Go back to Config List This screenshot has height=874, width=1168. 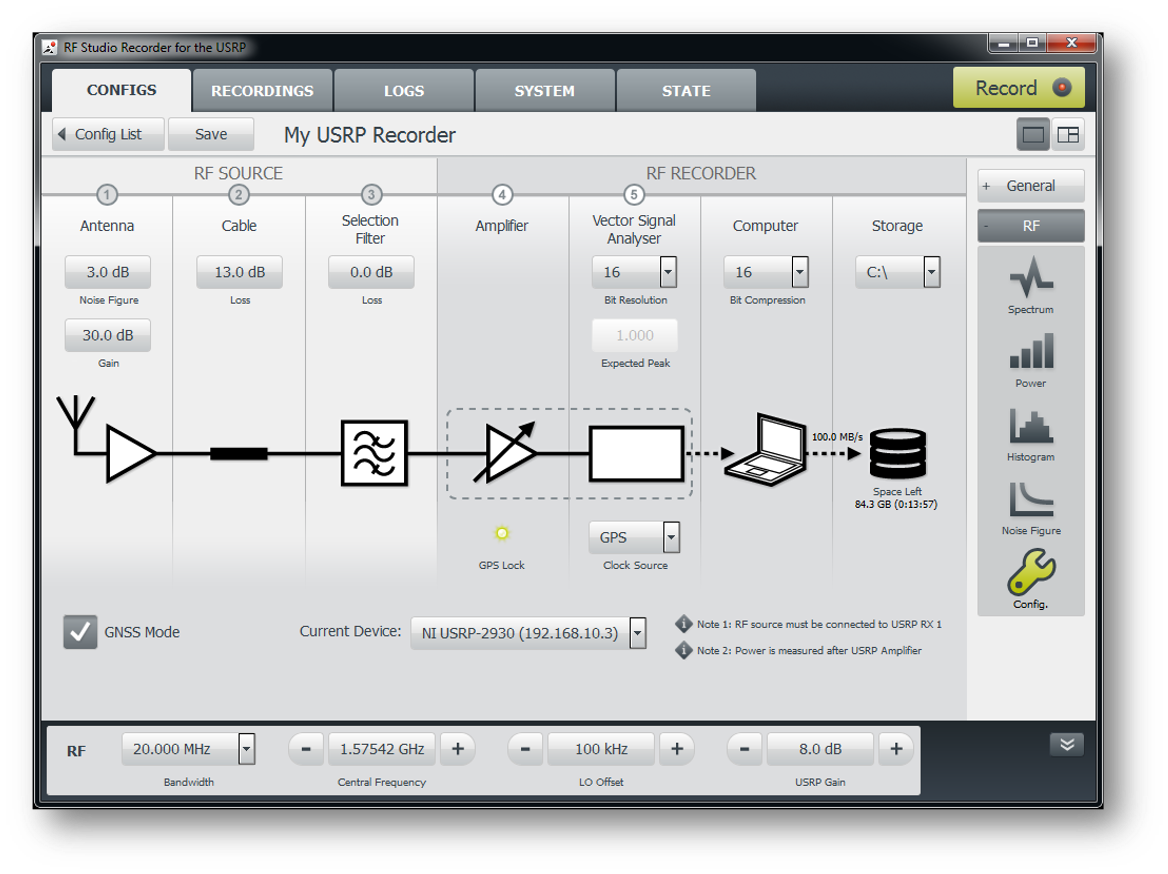108,134
